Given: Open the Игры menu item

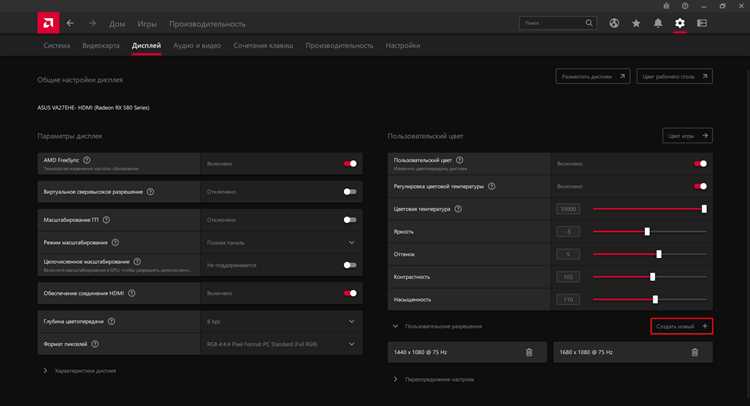Looking at the screenshot, I should 147,24.
